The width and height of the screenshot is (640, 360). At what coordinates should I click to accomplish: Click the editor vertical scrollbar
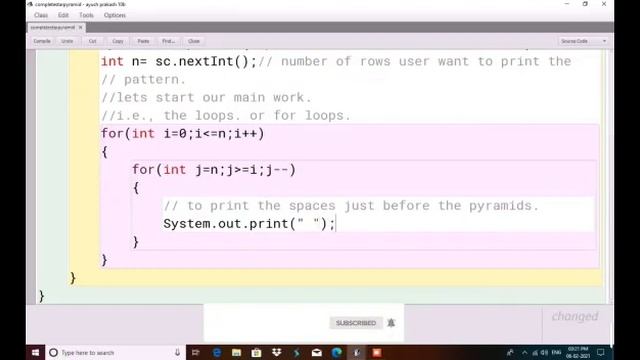coord(610,176)
